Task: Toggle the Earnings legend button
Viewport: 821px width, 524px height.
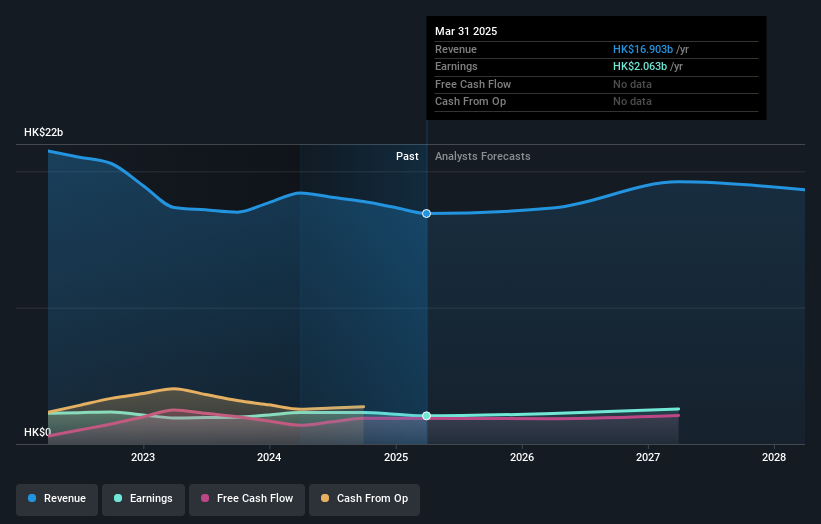Action: click(143, 499)
